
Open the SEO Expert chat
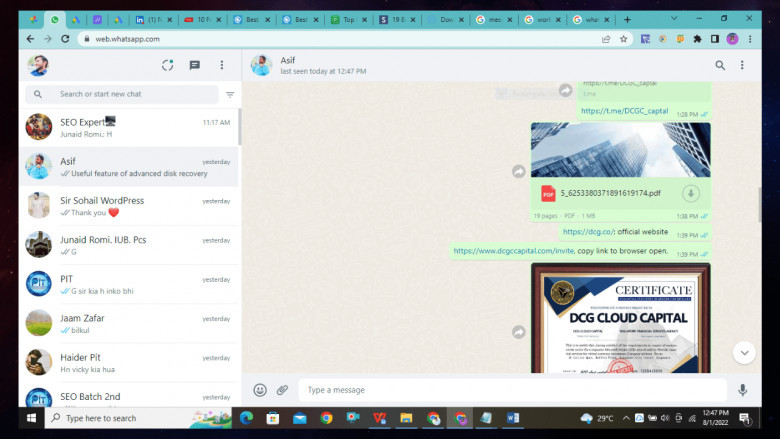point(128,127)
